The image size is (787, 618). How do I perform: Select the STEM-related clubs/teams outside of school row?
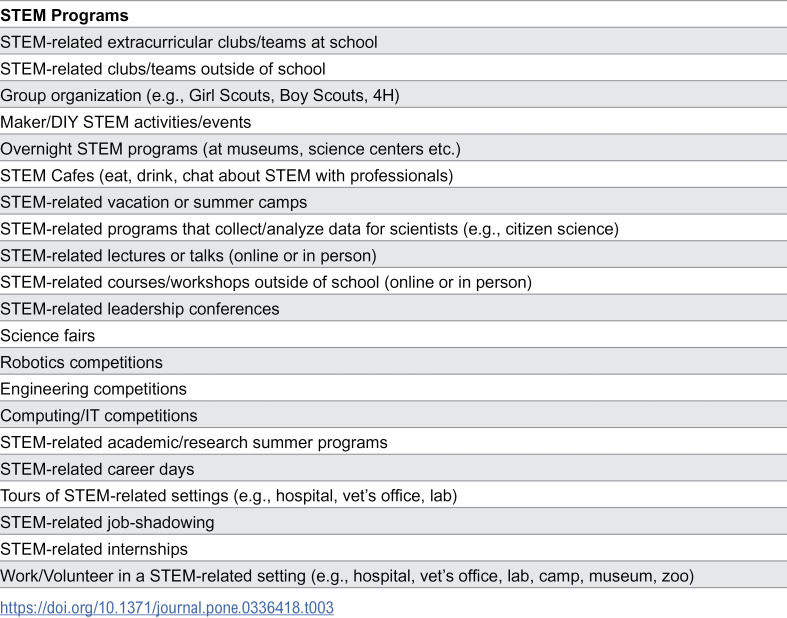point(394,68)
